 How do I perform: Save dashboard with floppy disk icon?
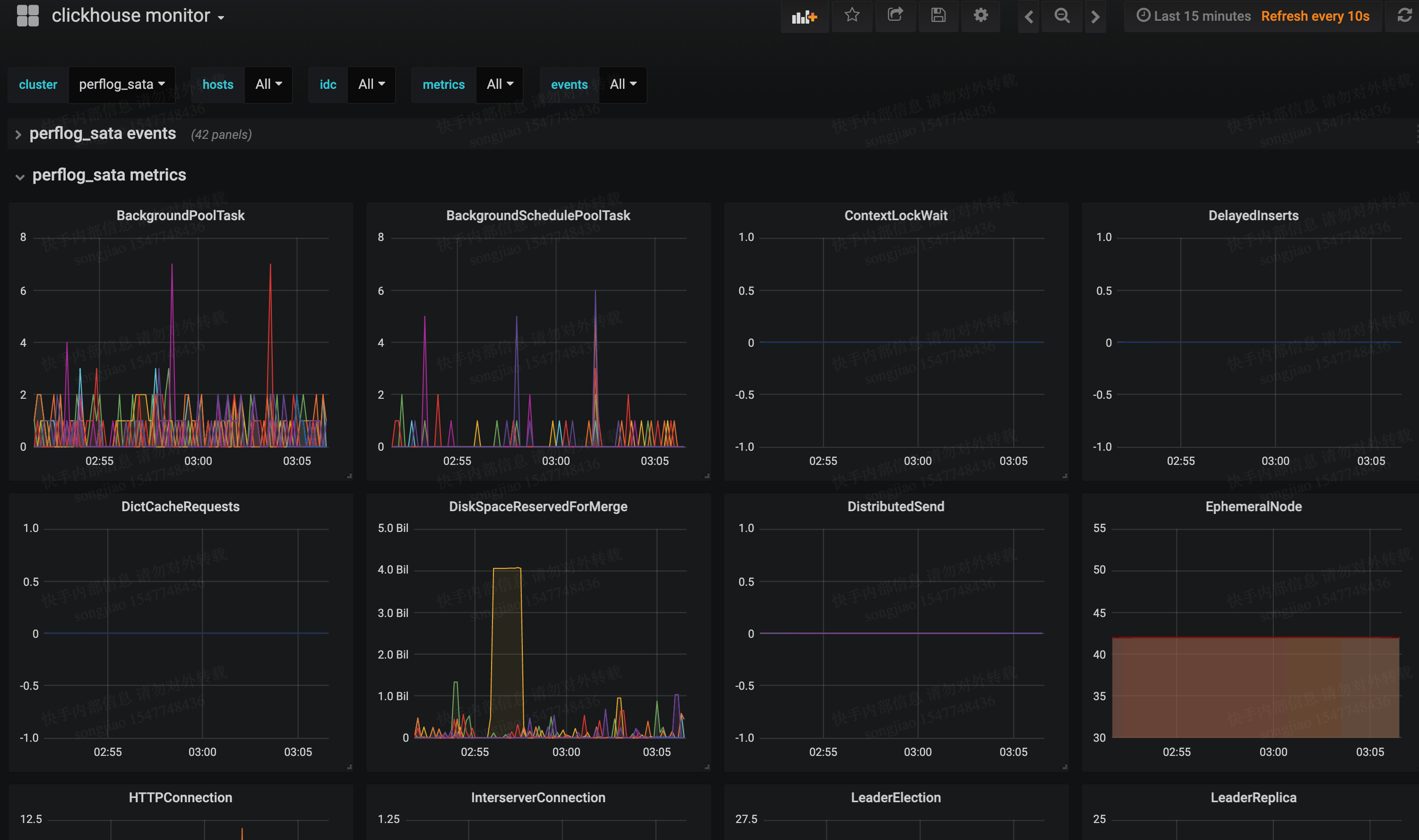938,15
